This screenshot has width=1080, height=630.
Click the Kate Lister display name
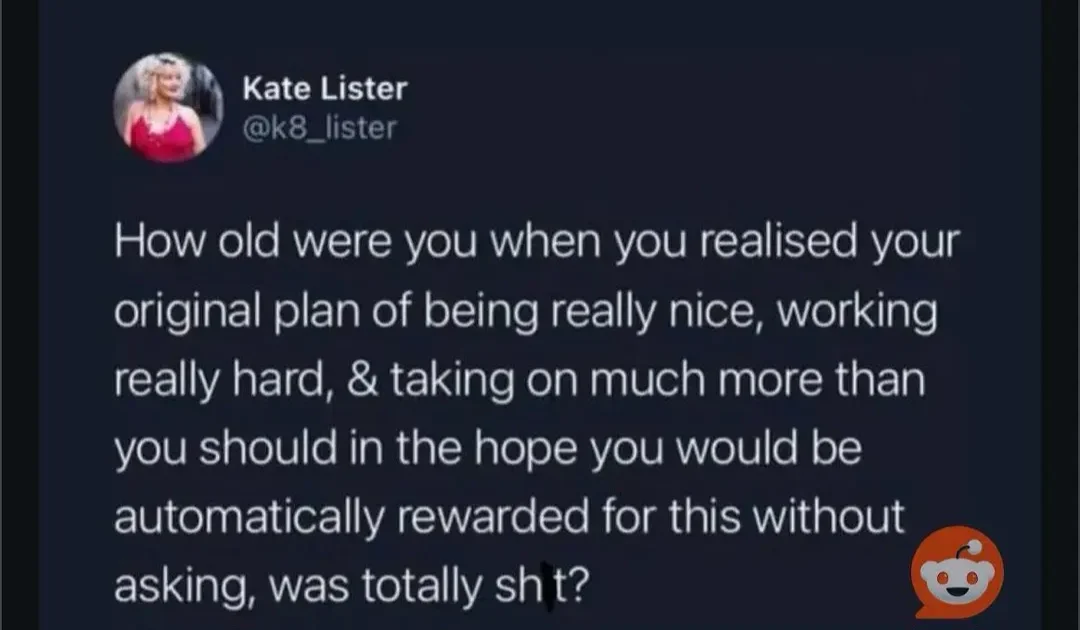point(325,89)
